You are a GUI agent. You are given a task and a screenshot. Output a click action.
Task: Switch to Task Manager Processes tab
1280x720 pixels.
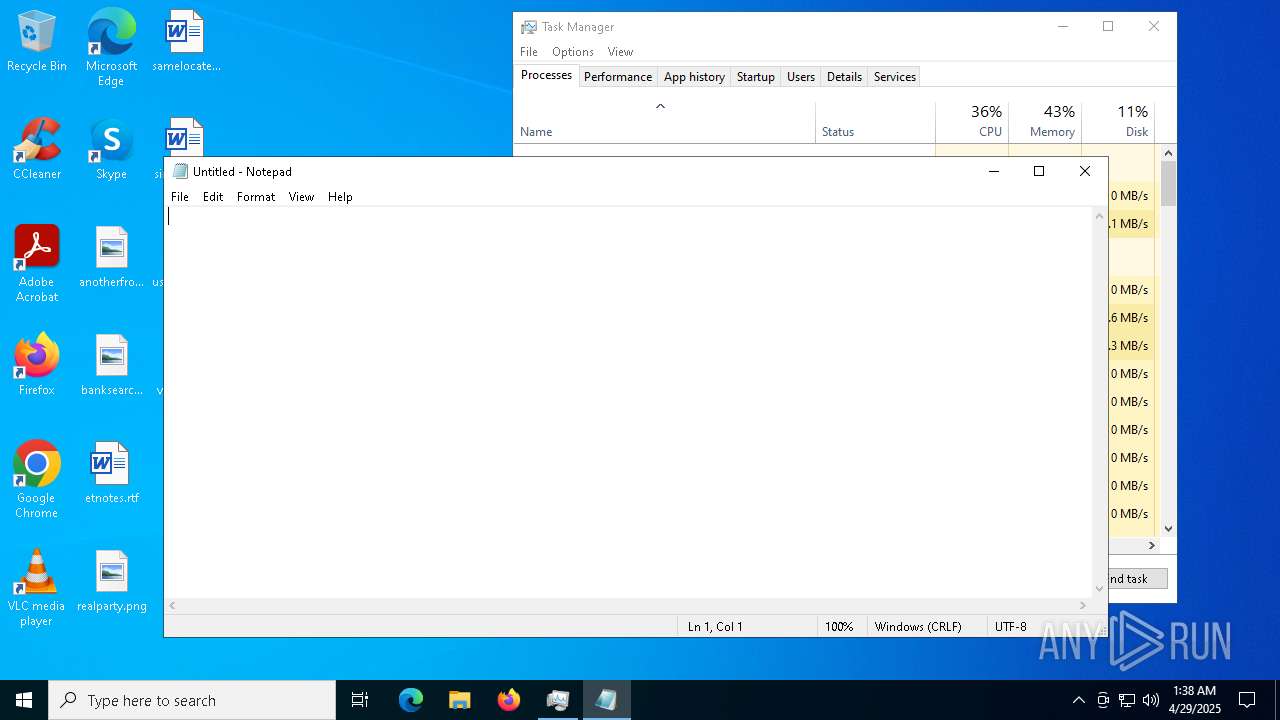coord(546,75)
